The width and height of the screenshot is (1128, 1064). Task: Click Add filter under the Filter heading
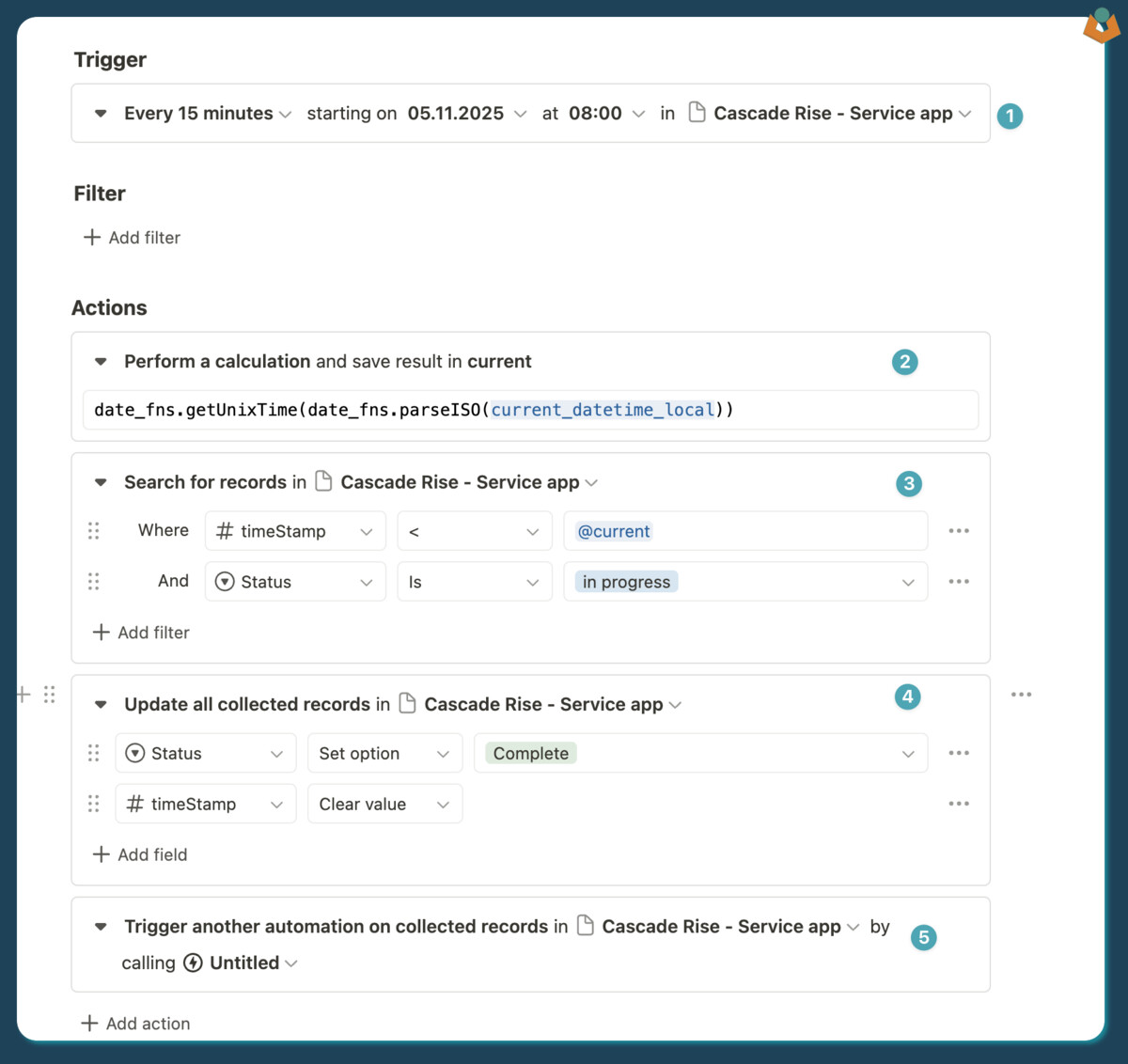(133, 238)
